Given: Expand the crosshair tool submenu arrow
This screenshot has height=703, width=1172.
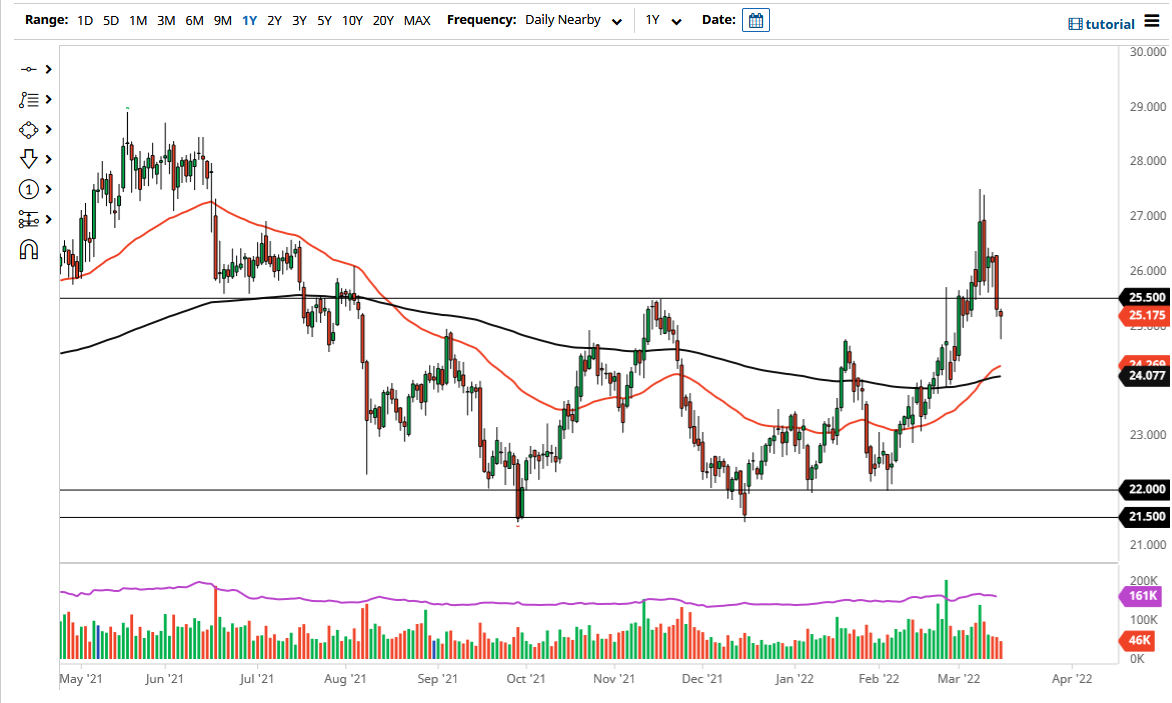Looking at the screenshot, I should pyautogui.click(x=49, y=69).
